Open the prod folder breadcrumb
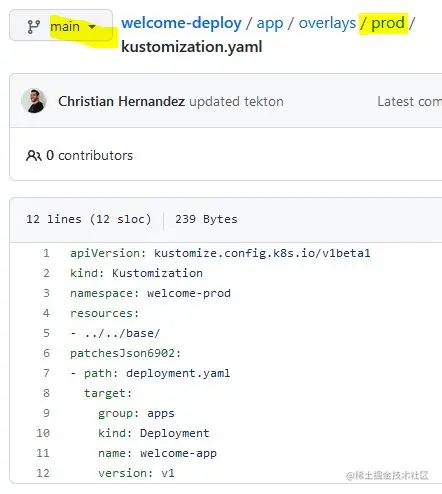The image size is (442, 494). (x=388, y=23)
